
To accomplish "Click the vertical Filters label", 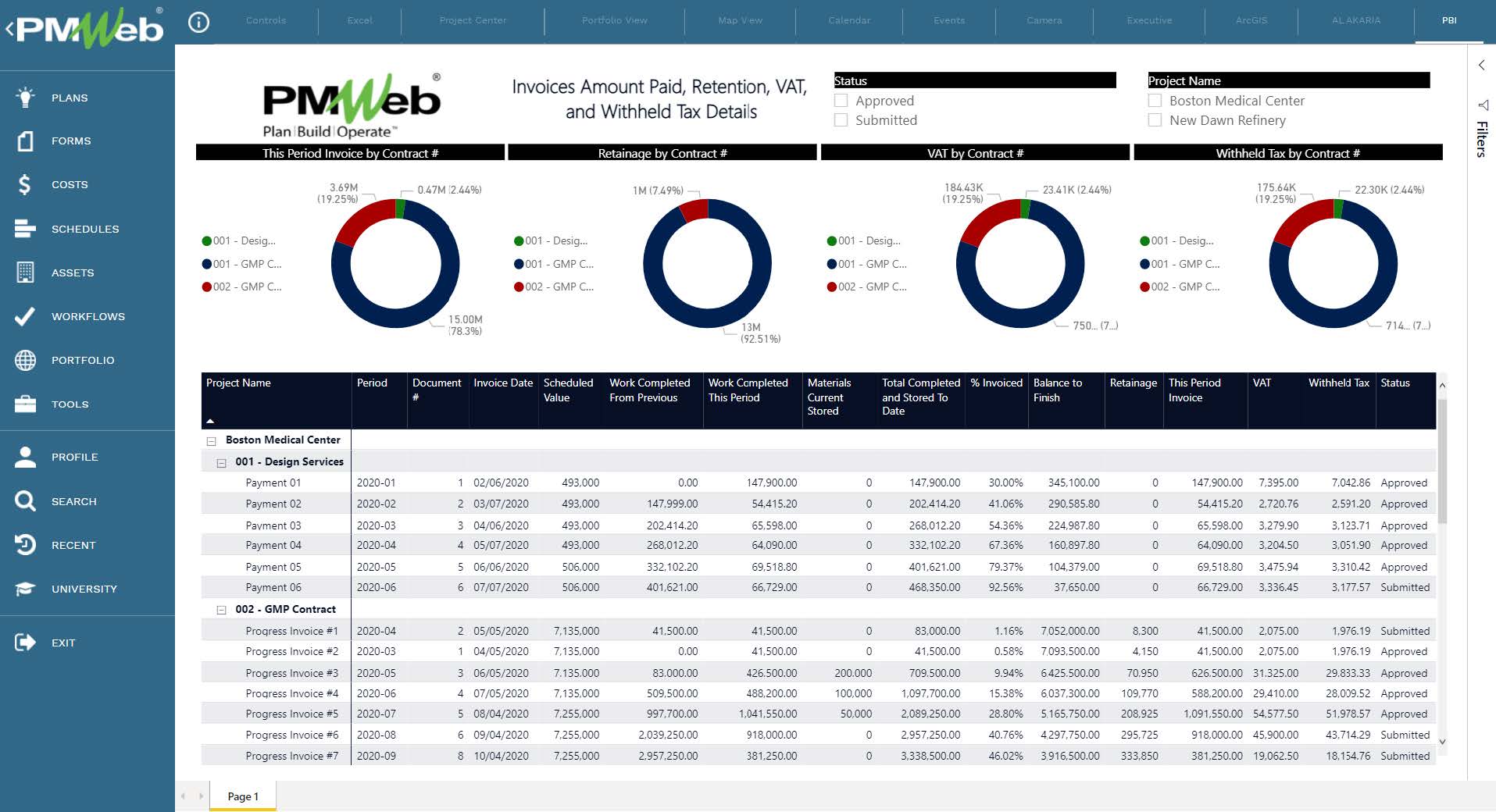I will 1482,139.
